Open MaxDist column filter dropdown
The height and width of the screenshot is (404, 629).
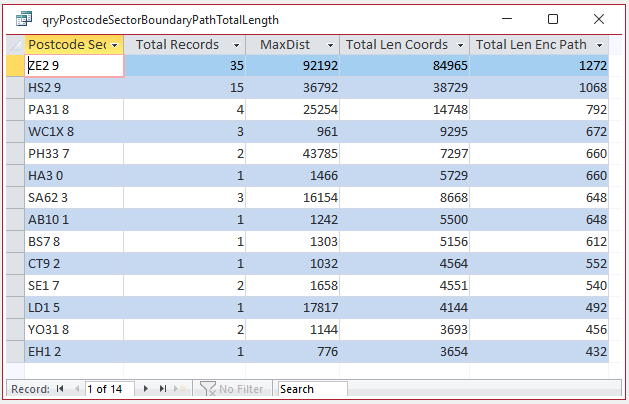[331, 45]
